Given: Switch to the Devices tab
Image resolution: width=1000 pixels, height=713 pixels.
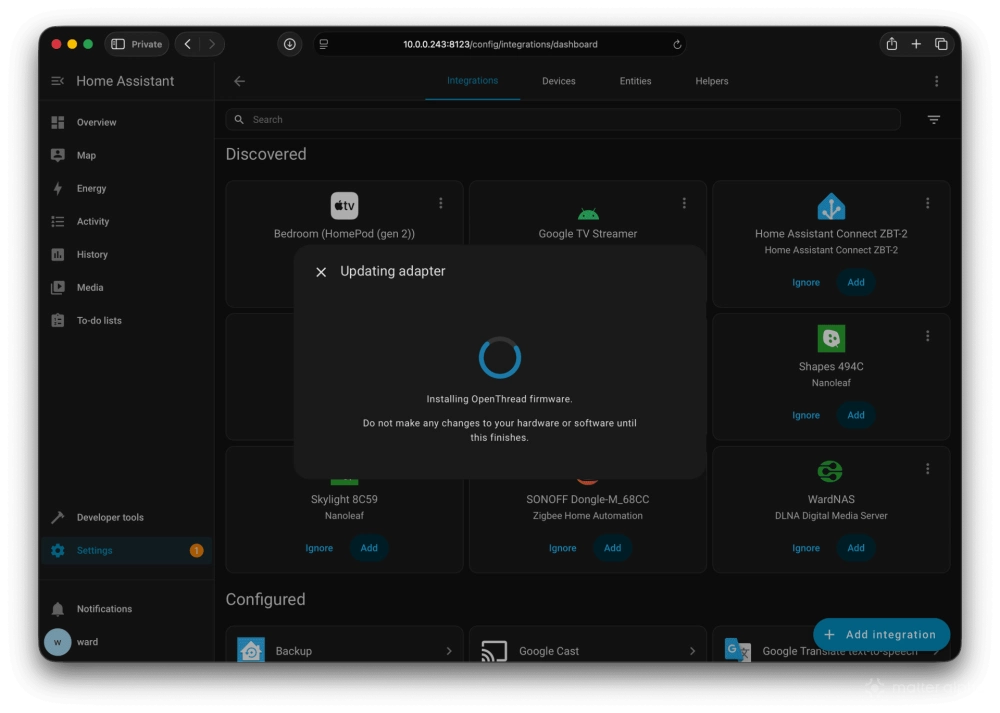Looking at the screenshot, I should click(x=558, y=81).
